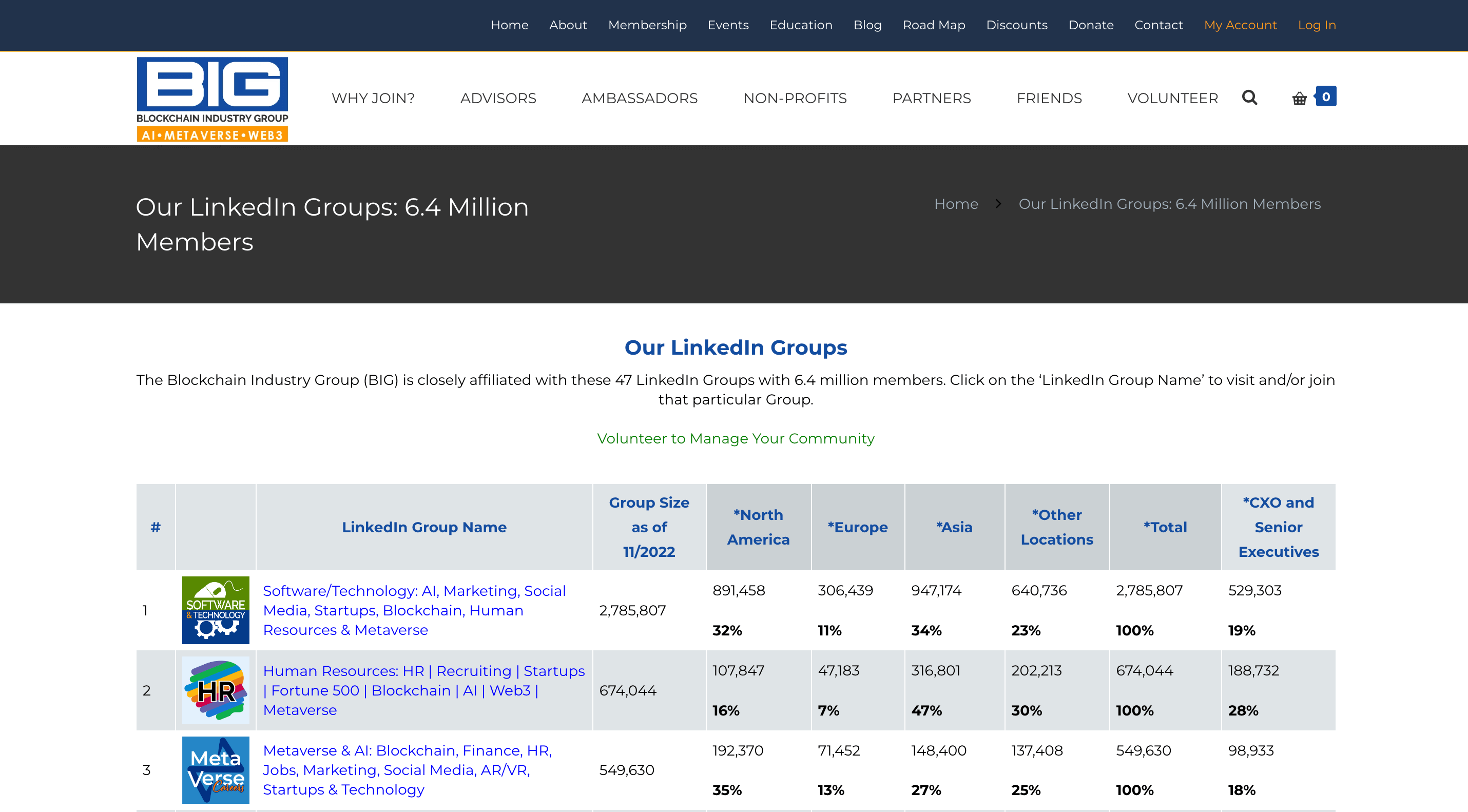Open Human Resources LinkedIn group link
This screenshot has width=1468, height=812.
coord(423,690)
